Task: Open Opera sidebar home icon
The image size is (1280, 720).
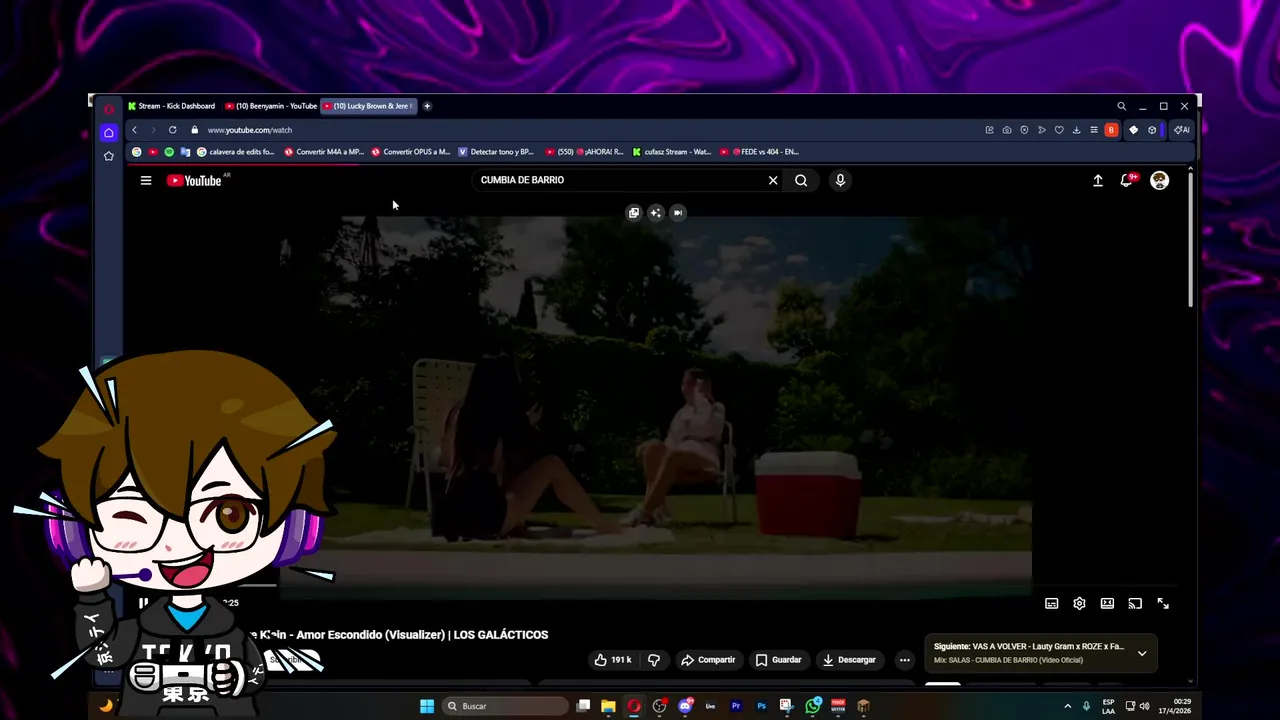Action: pyautogui.click(x=109, y=132)
